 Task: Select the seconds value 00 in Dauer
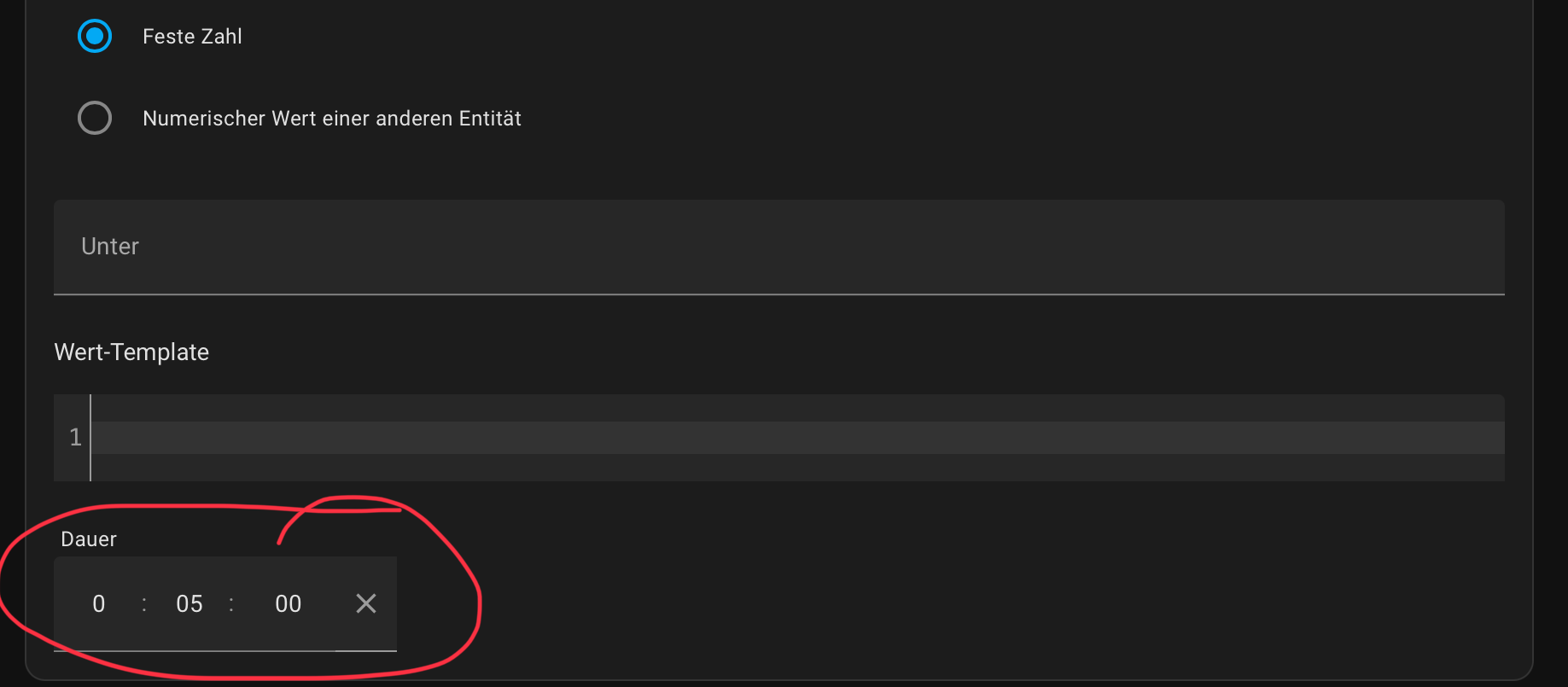tap(289, 604)
